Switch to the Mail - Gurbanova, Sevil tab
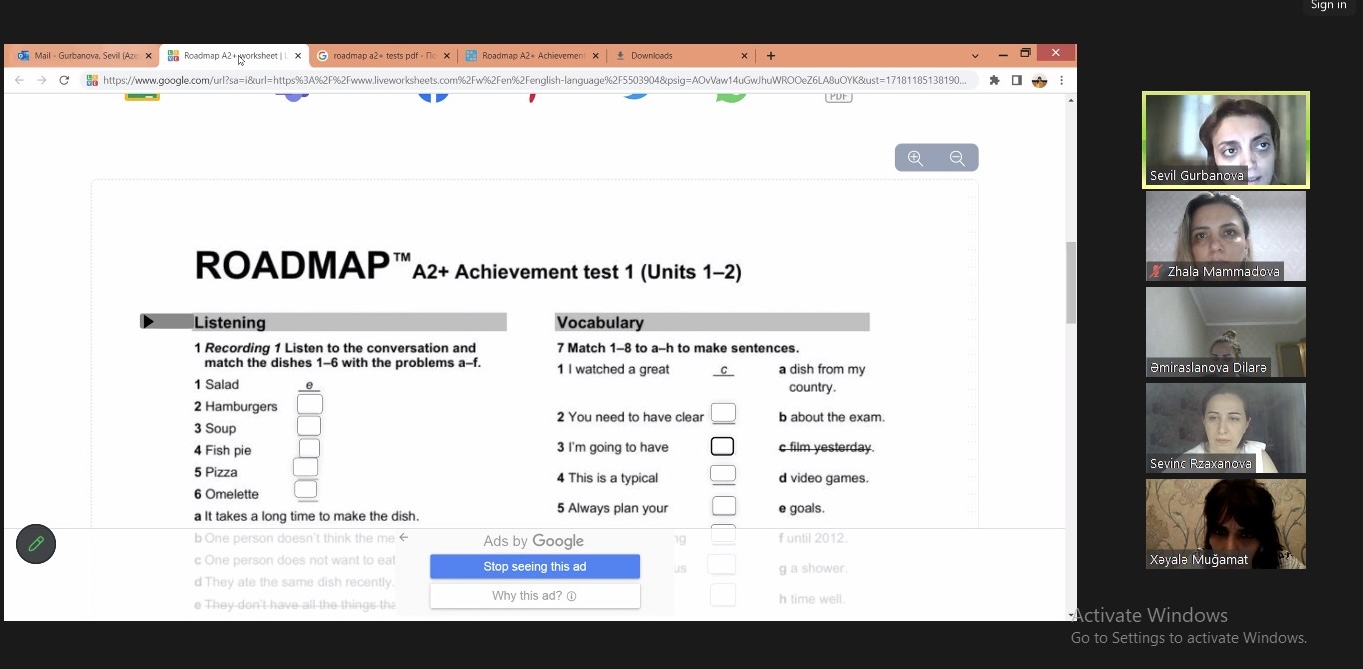Screen dimensions: 1363x669 click(x=80, y=56)
